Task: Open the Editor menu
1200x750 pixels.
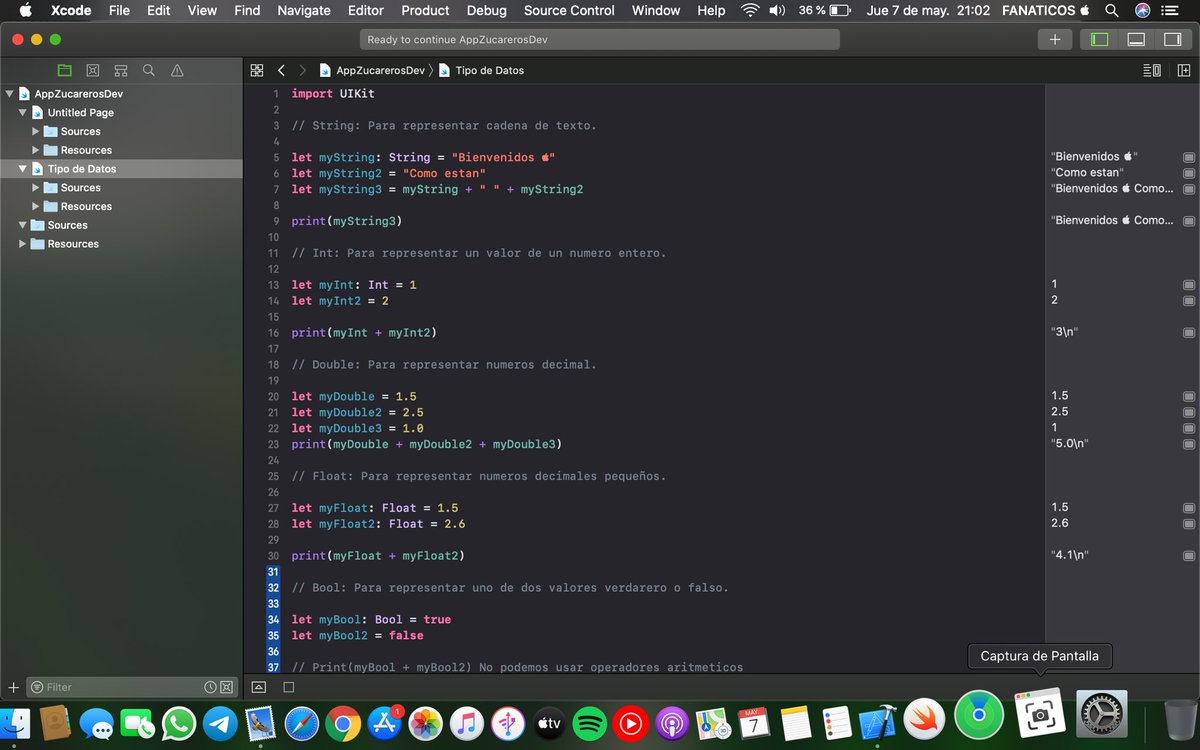Action: point(366,11)
